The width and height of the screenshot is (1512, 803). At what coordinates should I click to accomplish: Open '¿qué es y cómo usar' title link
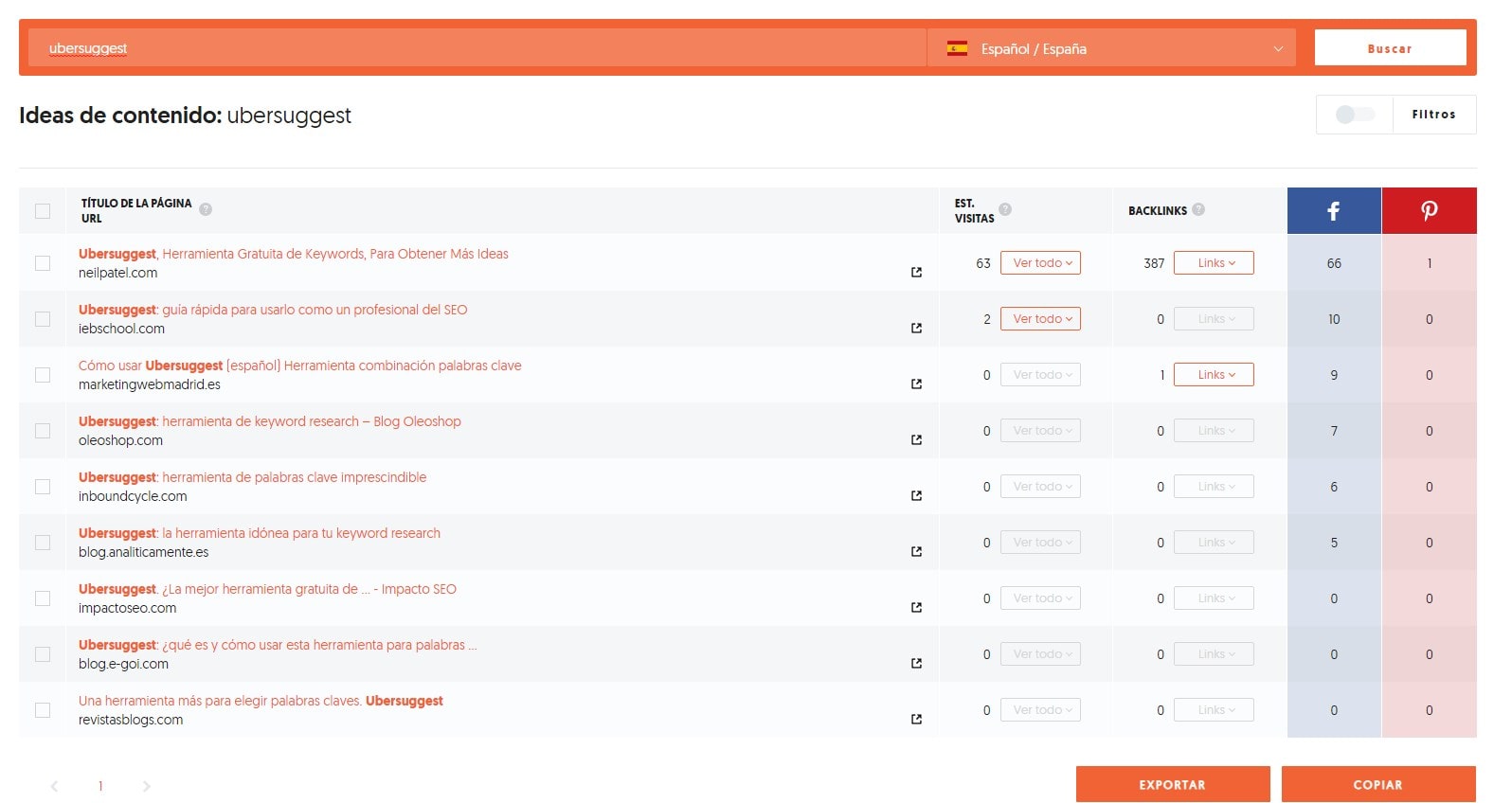click(278, 645)
